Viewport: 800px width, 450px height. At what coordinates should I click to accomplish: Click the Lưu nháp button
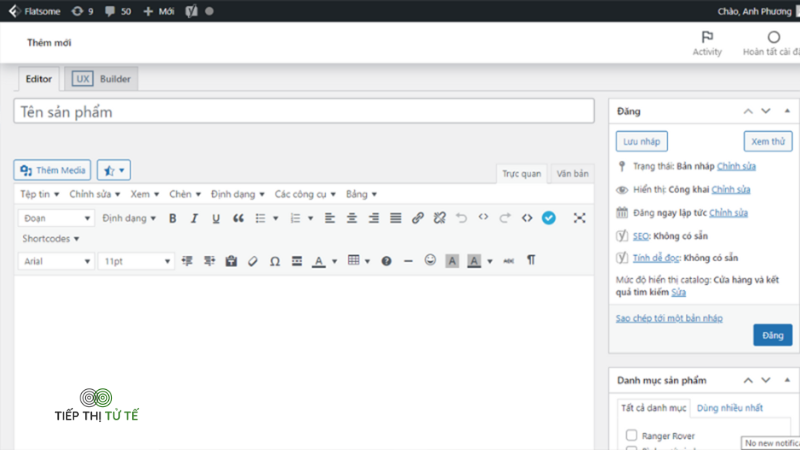pyautogui.click(x=641, y=141)
